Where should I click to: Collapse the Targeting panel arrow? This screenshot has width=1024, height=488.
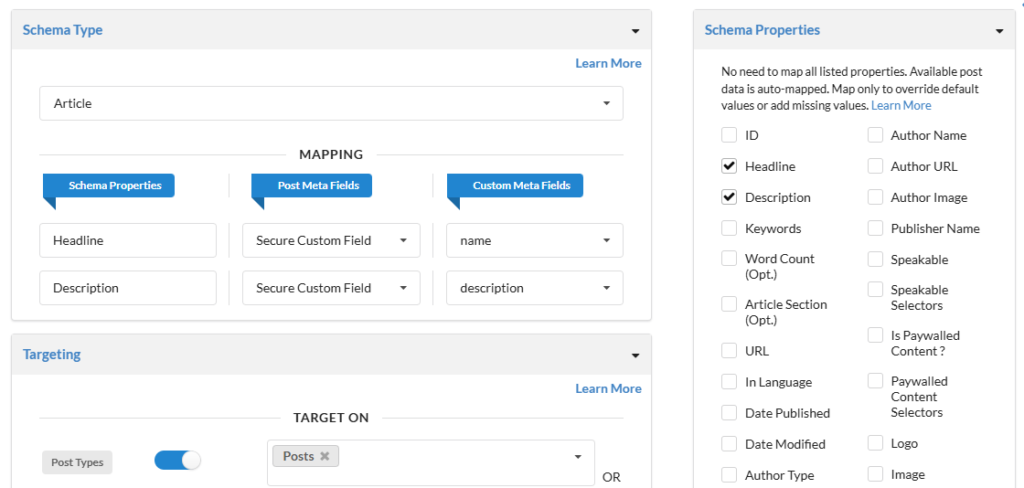click(635, 355)
